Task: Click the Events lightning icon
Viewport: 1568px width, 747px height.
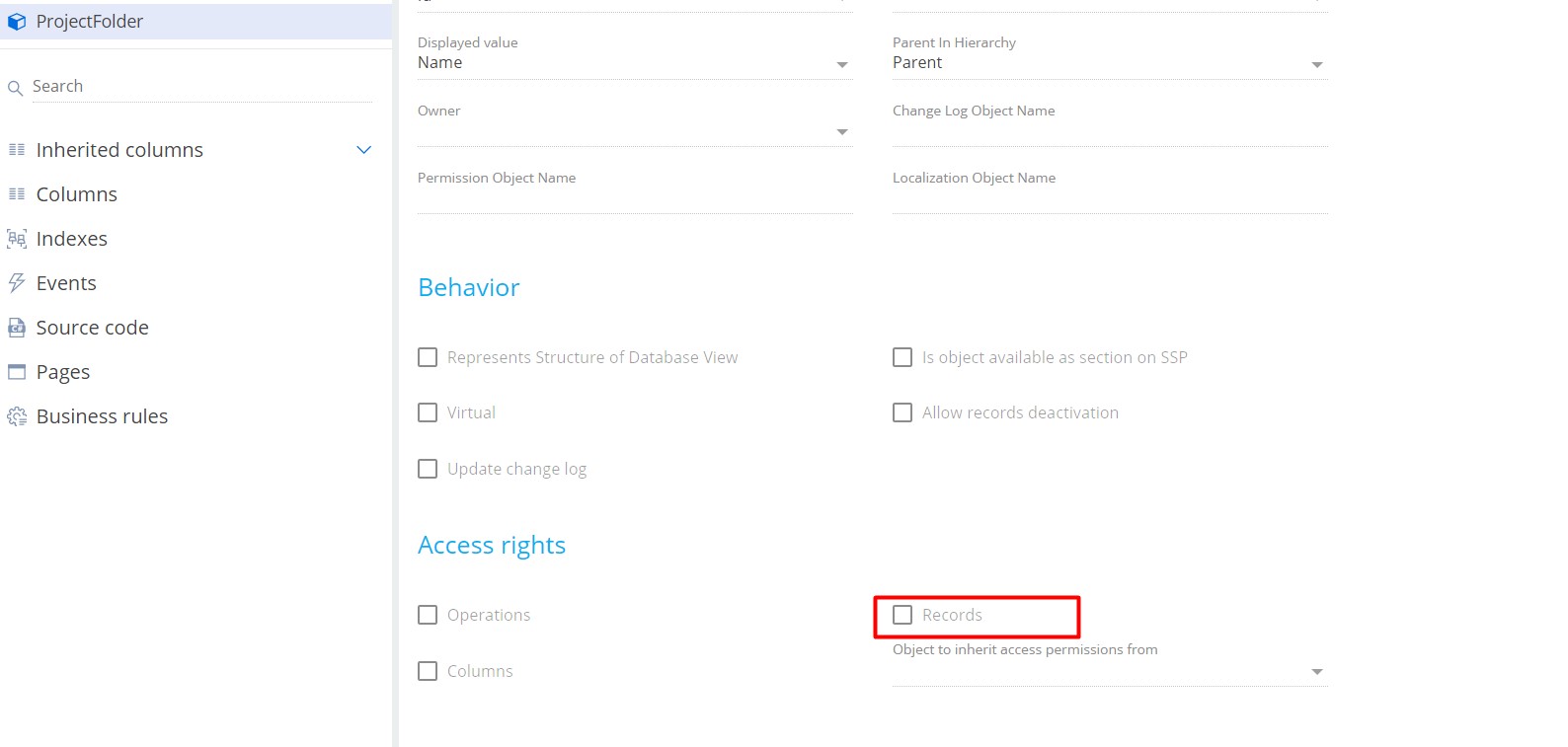Action: coord(17,283)
